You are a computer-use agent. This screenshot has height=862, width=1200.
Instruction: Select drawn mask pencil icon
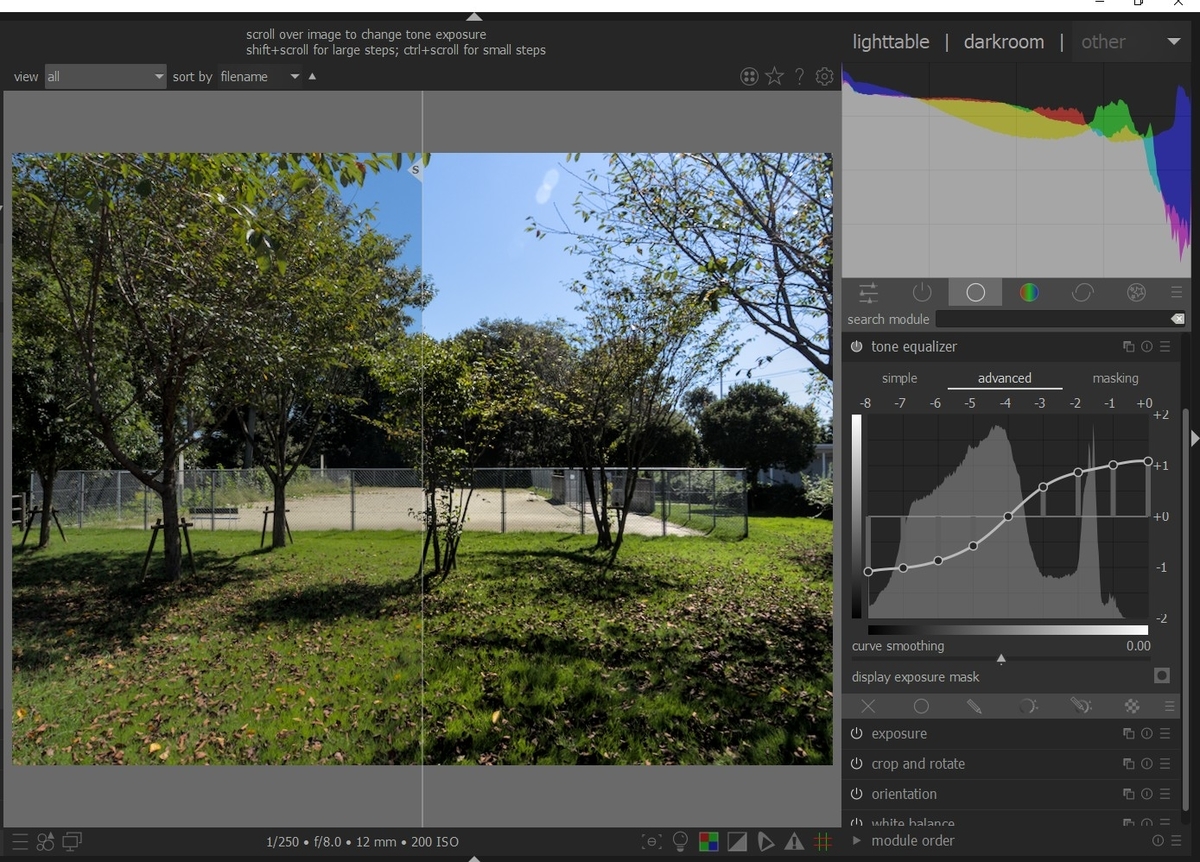click(974, 706)
